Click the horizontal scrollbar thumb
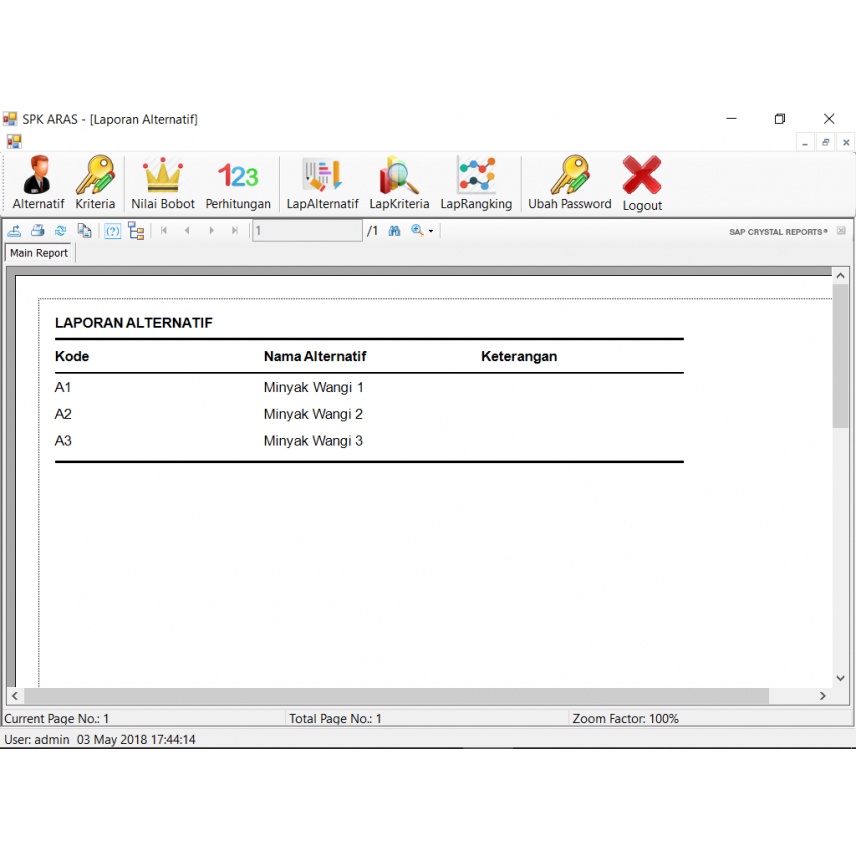The width and height of the screenshot is (856, 856). click(x=396, y=696)
